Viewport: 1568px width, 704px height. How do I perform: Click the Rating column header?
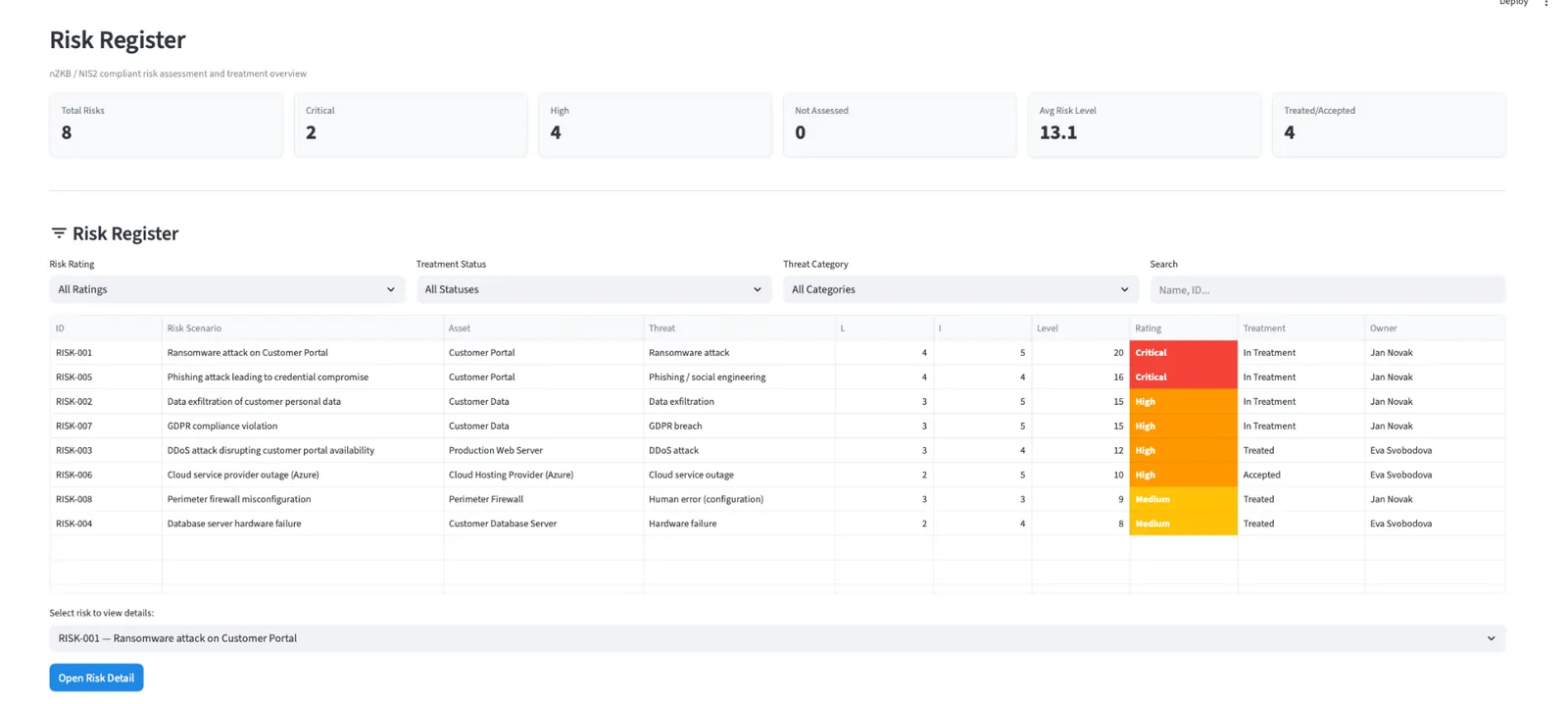click(1183, 328)
